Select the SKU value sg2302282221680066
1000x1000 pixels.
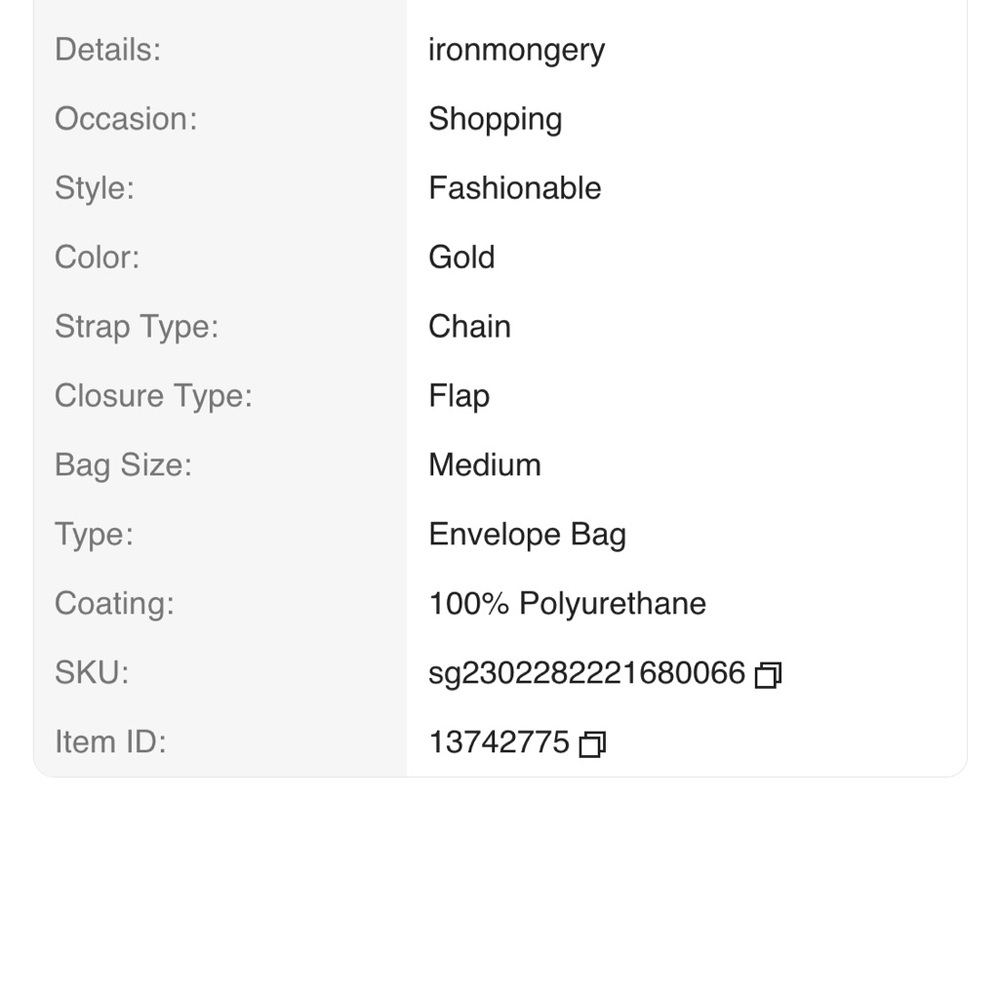coord(587,673)
